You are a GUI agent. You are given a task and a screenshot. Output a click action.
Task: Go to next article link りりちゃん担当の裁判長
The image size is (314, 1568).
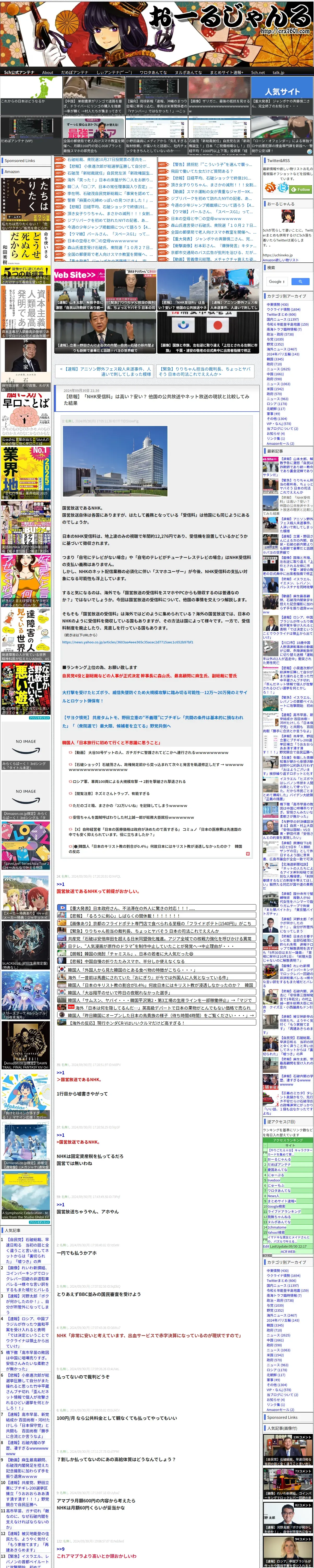205,371
